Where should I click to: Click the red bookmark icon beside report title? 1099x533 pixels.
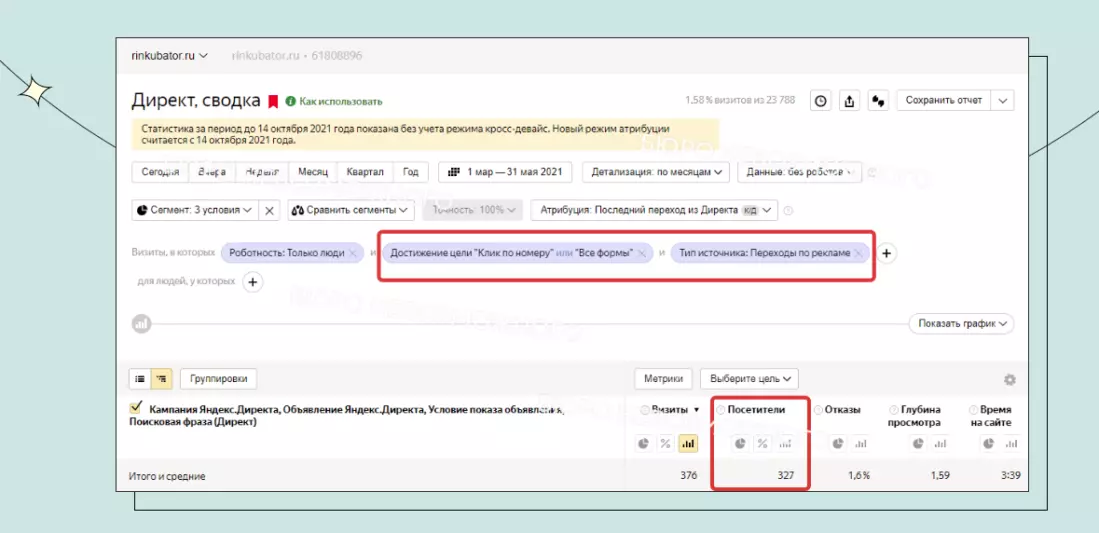(x=273, y=101)
